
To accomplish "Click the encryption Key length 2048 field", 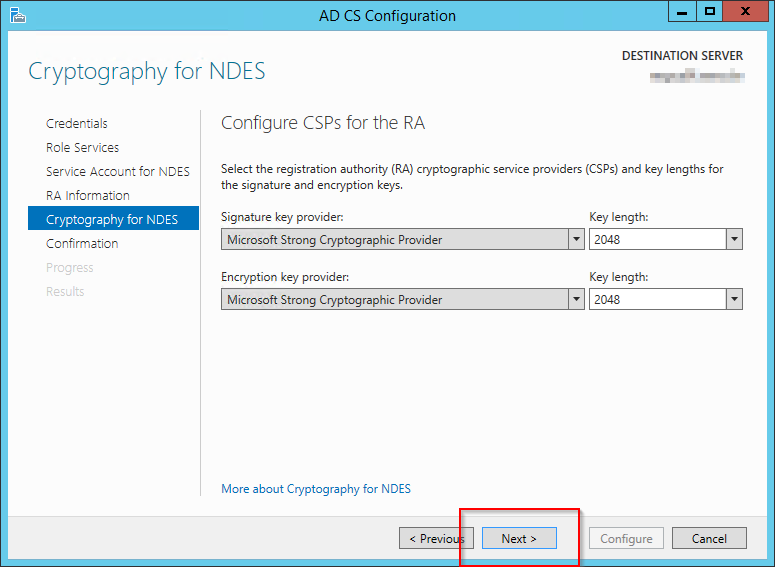I will [x=657, y=299].
